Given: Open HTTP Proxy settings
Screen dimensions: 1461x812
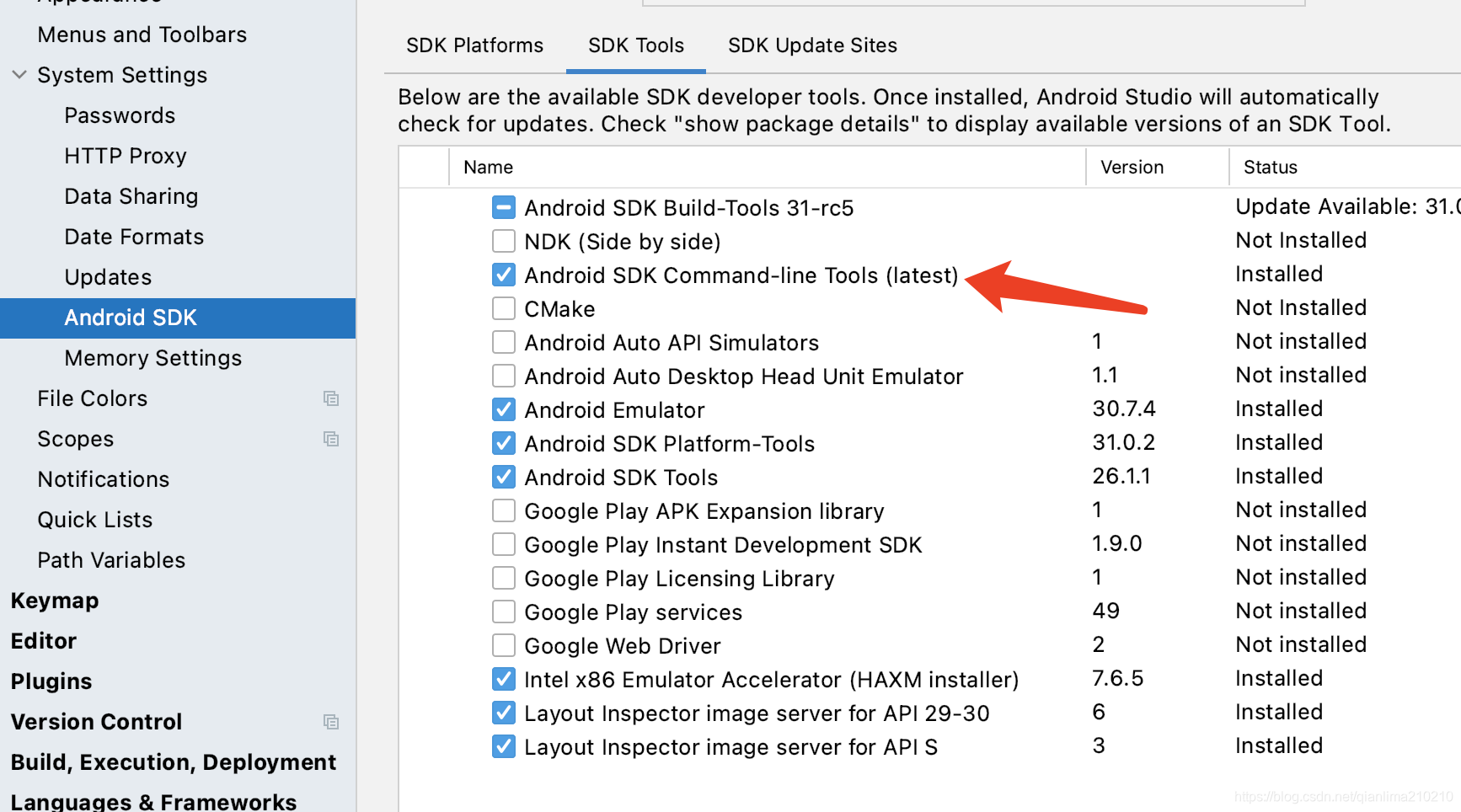Looking at the screenshot, I should pos(126,156).
